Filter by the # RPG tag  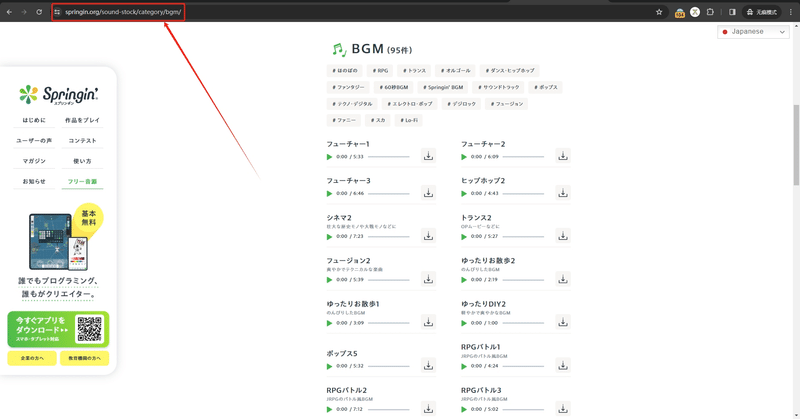click(x=381, y=70)
